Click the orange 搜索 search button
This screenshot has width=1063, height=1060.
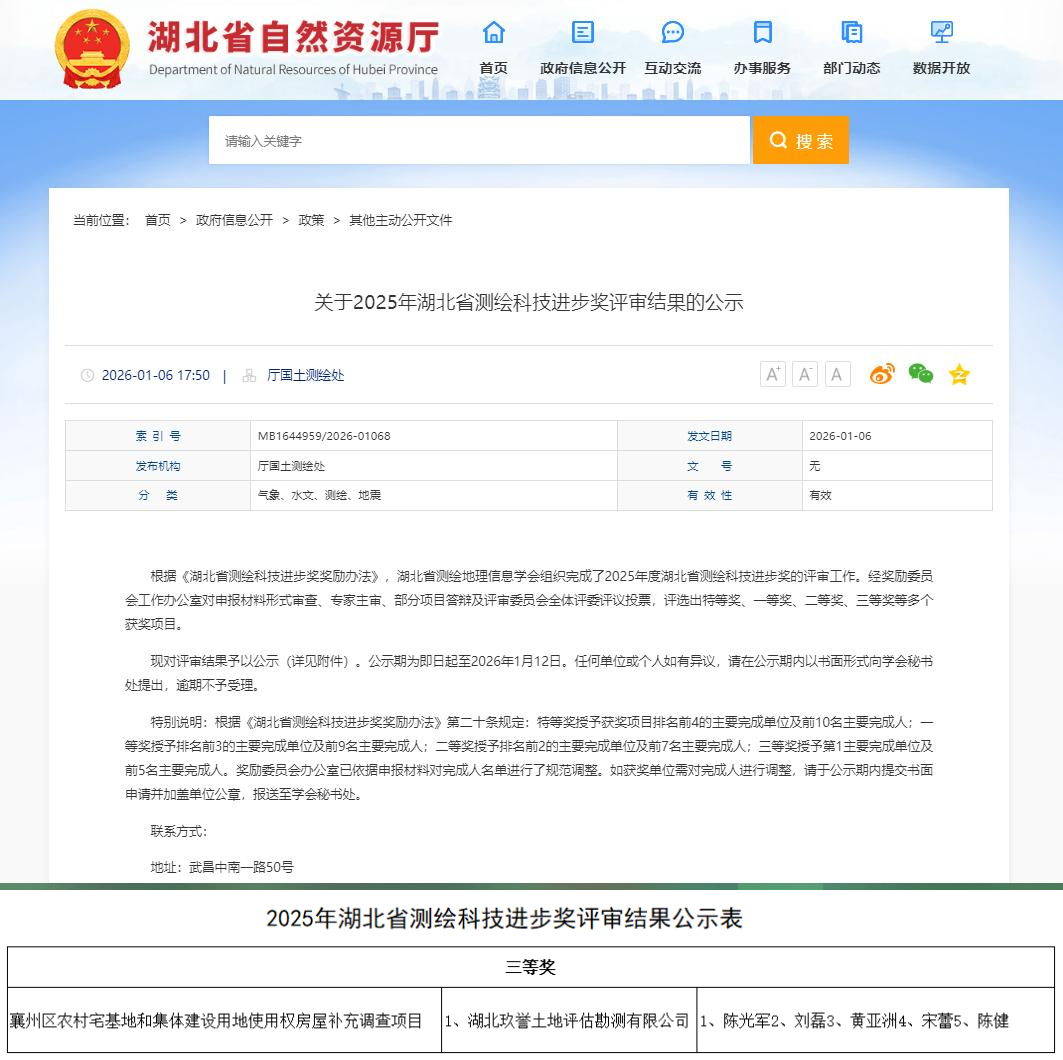tap(800, 140)
